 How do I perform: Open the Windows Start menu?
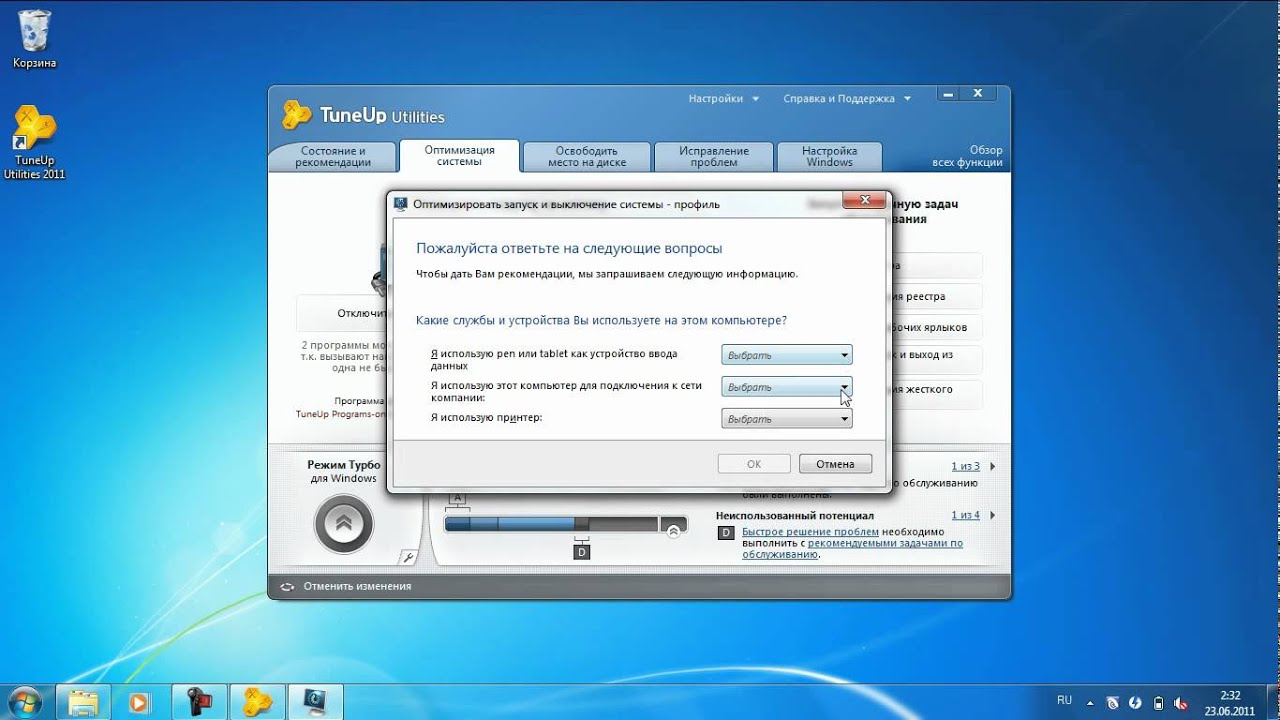point(24,701)
